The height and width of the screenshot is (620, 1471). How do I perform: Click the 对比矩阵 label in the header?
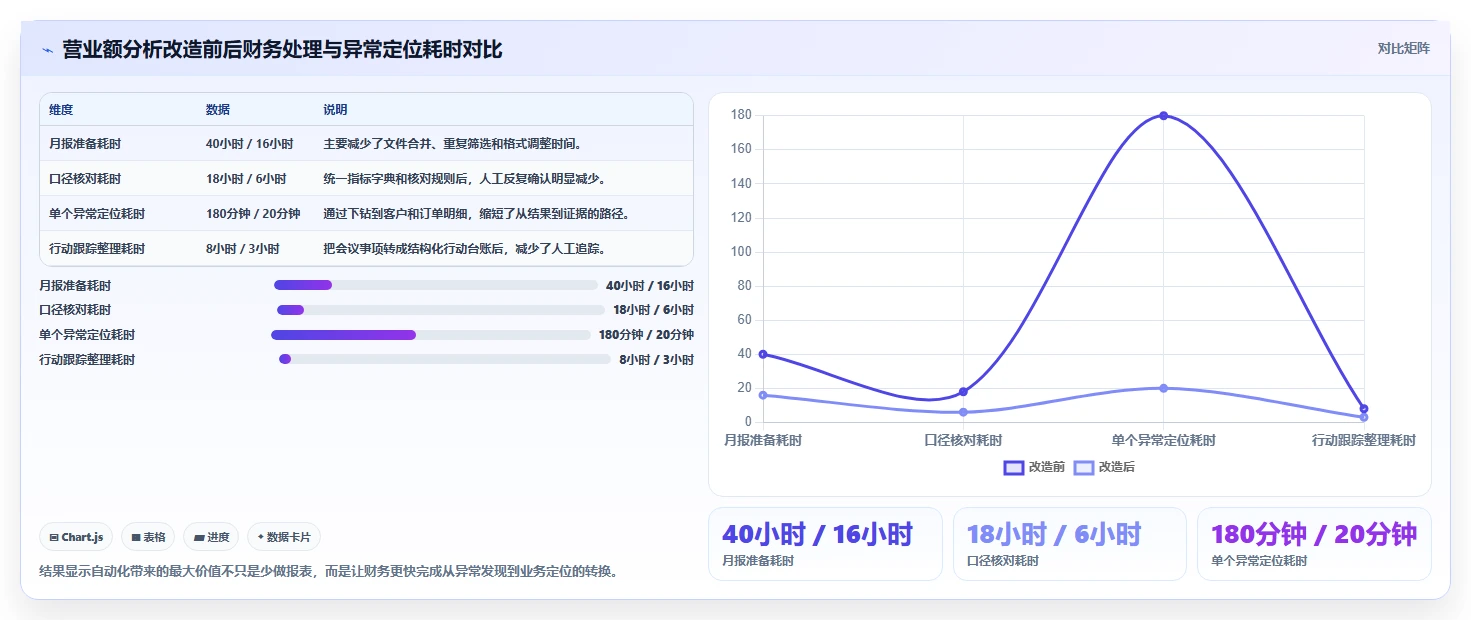pos(1403,48)
